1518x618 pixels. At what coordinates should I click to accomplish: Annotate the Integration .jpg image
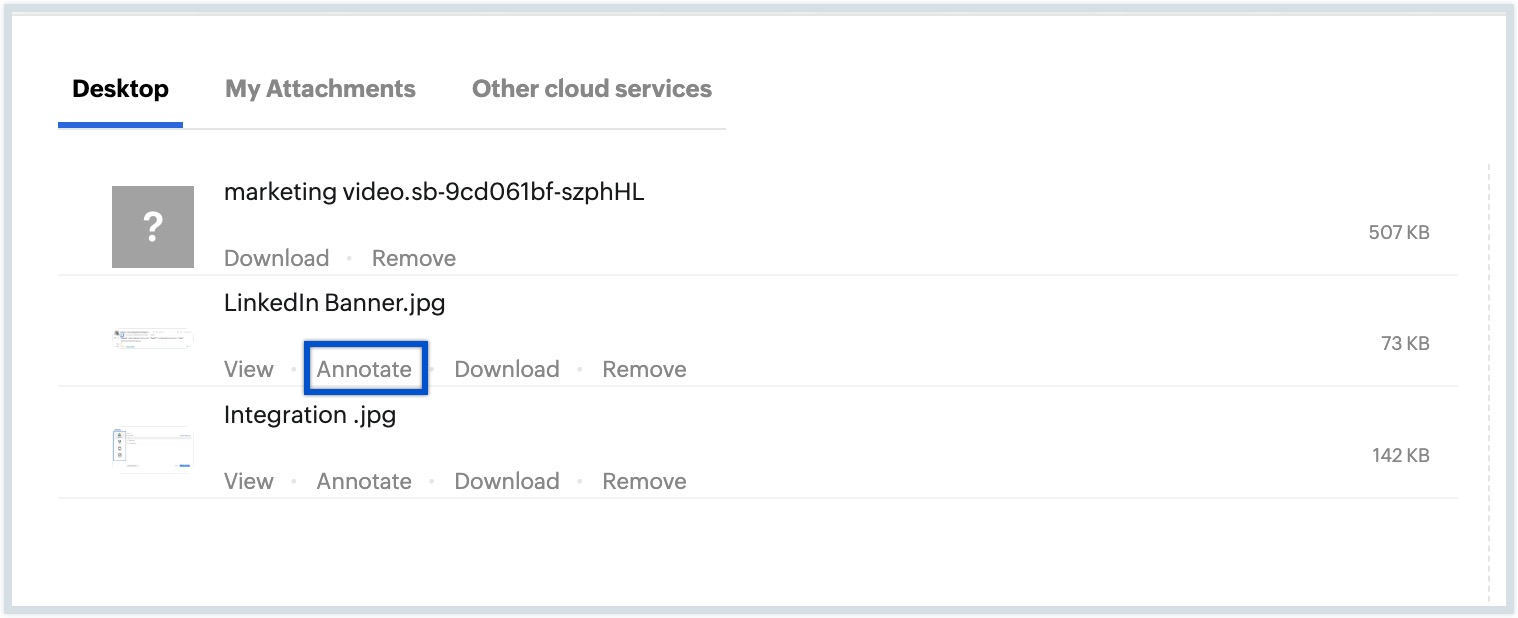click(x=364, y=481)
